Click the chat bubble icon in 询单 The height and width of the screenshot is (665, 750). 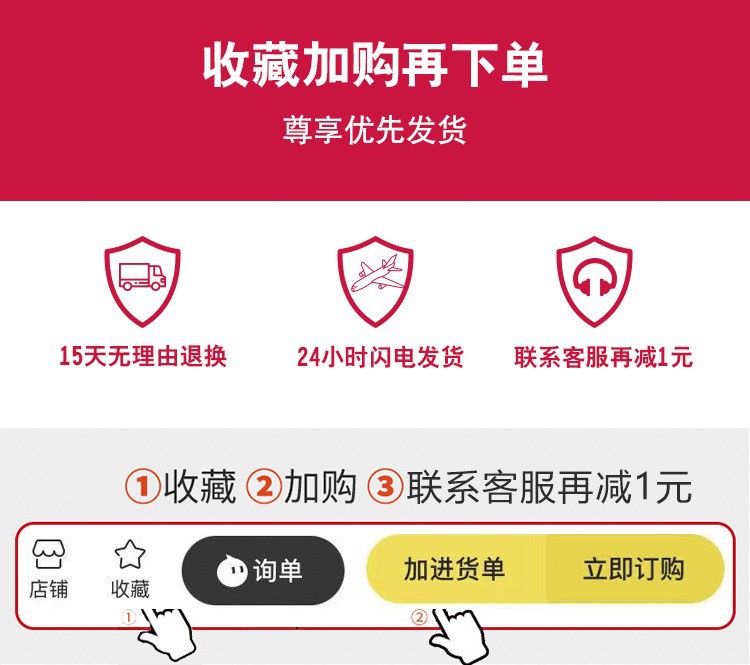point(232,570)
